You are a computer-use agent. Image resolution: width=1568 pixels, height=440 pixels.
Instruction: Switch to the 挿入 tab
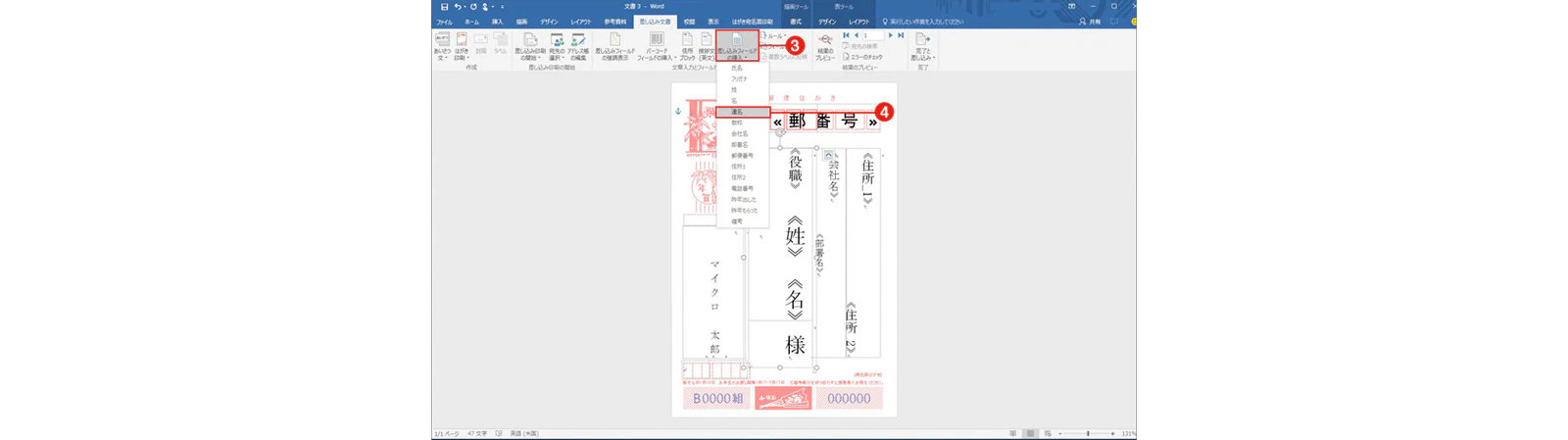[497, 22]
